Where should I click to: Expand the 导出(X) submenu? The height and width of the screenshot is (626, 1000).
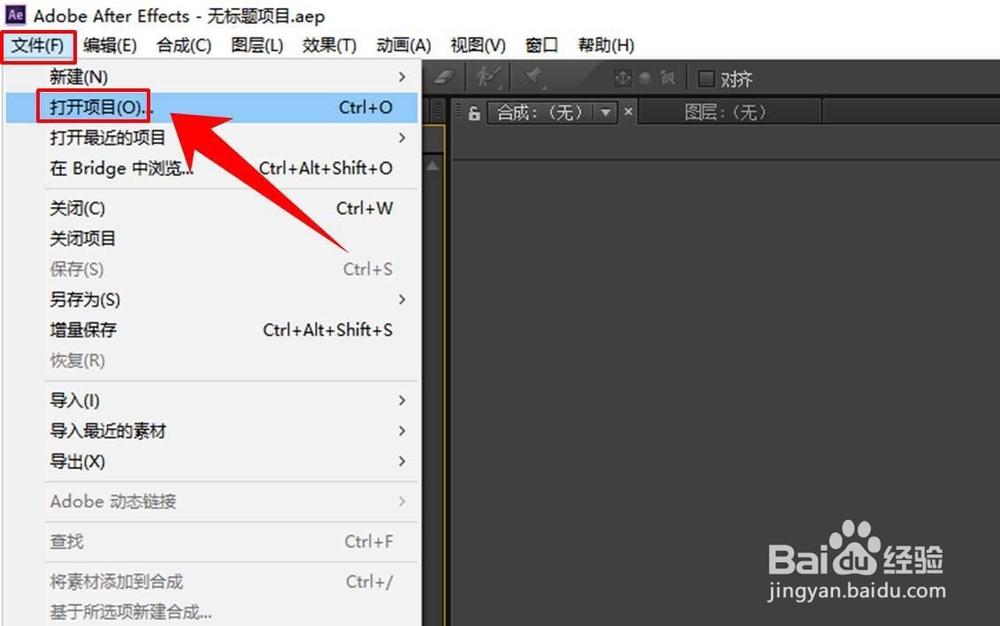click(212, 462)
